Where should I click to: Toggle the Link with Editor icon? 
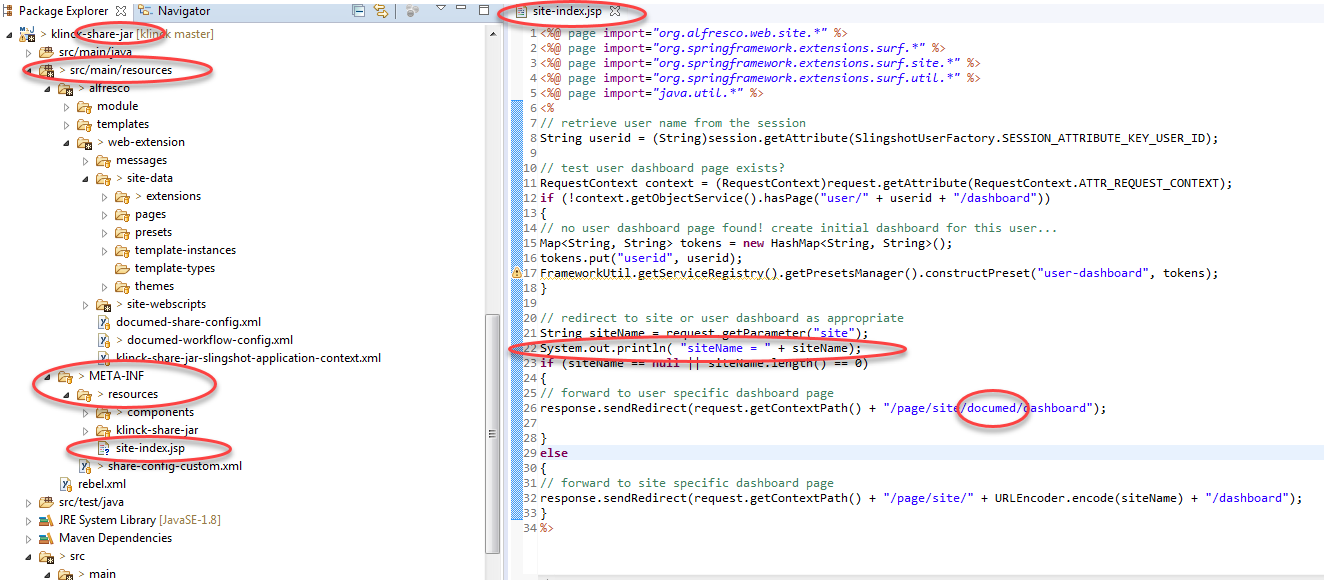click(381, 11)
